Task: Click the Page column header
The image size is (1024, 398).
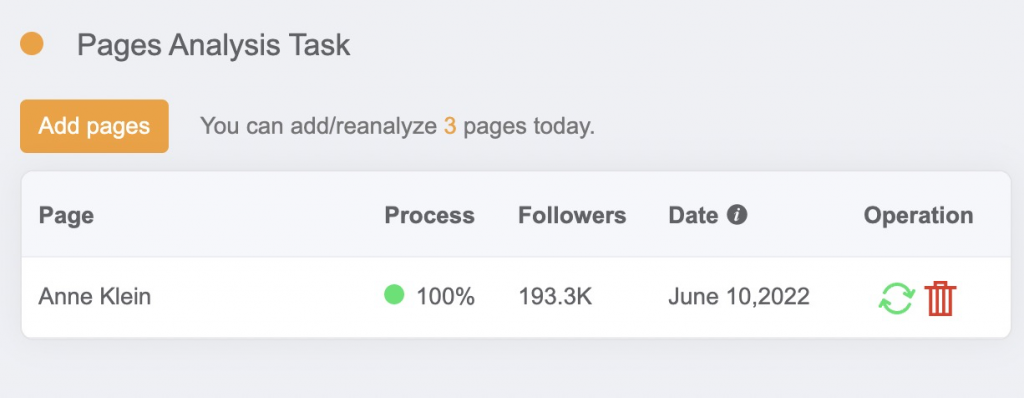Action: 66,216
